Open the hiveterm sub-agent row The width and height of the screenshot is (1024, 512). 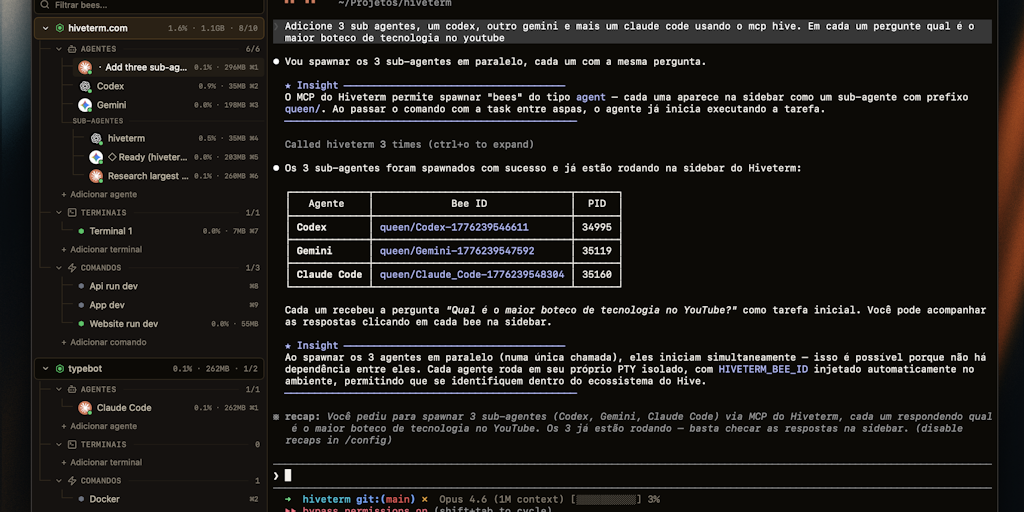pyautogui.click(x=174, y=138)
